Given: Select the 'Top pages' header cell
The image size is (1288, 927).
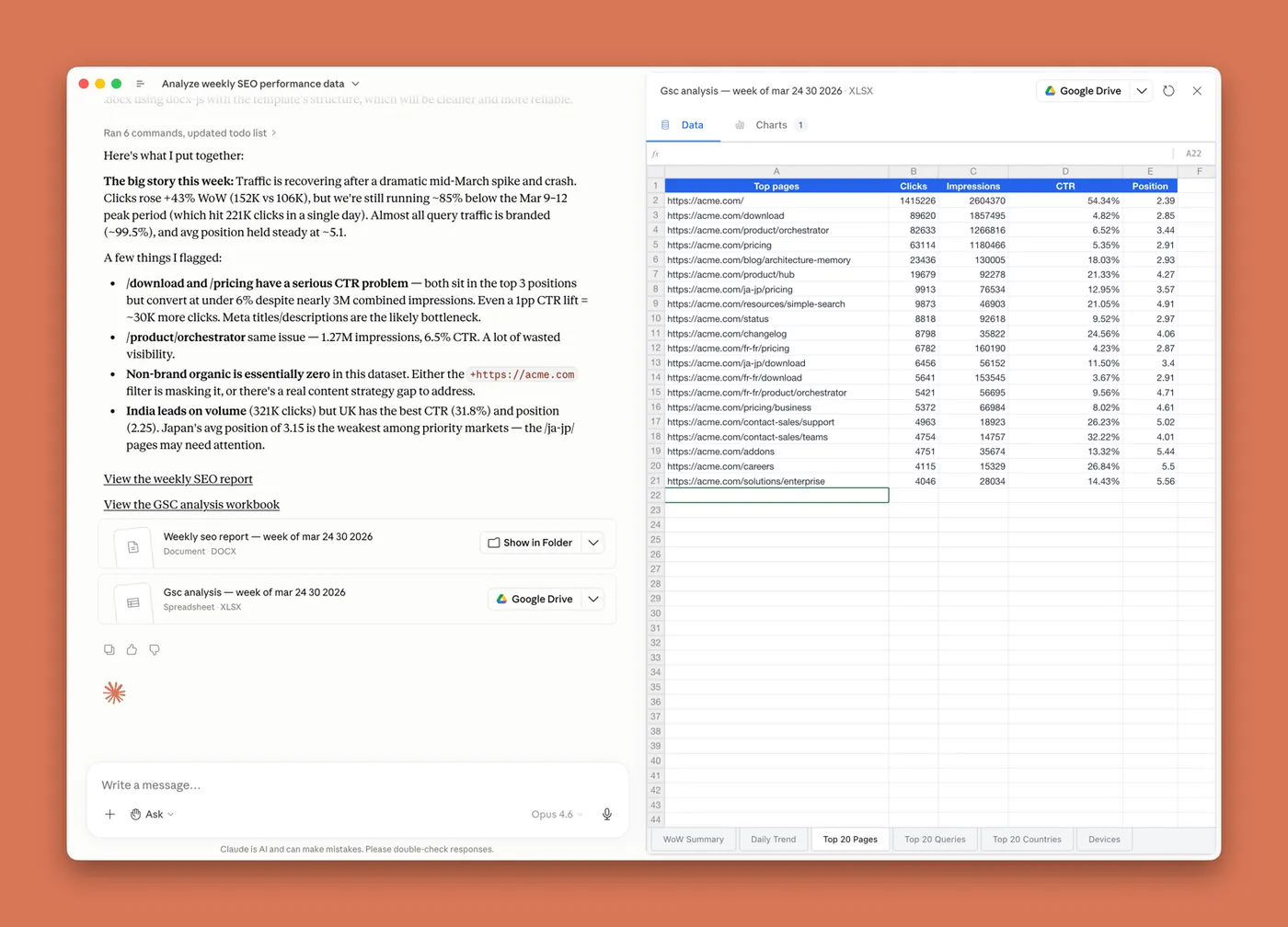Looking at the screenshot, I should (776, 186).
